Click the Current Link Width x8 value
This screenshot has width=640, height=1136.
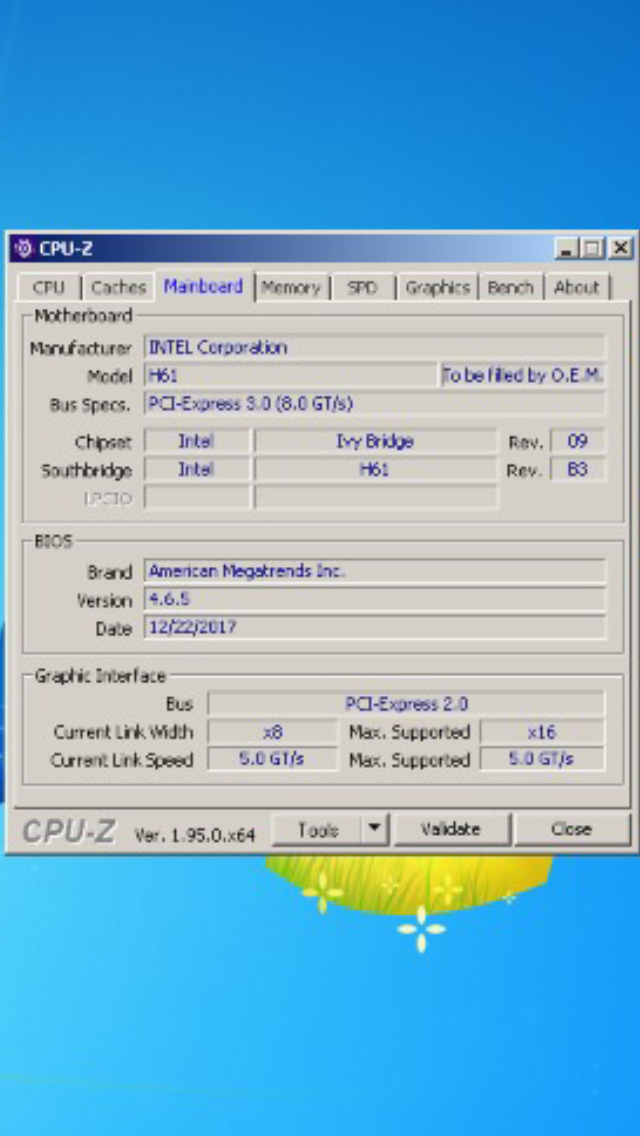pos(273,732)
